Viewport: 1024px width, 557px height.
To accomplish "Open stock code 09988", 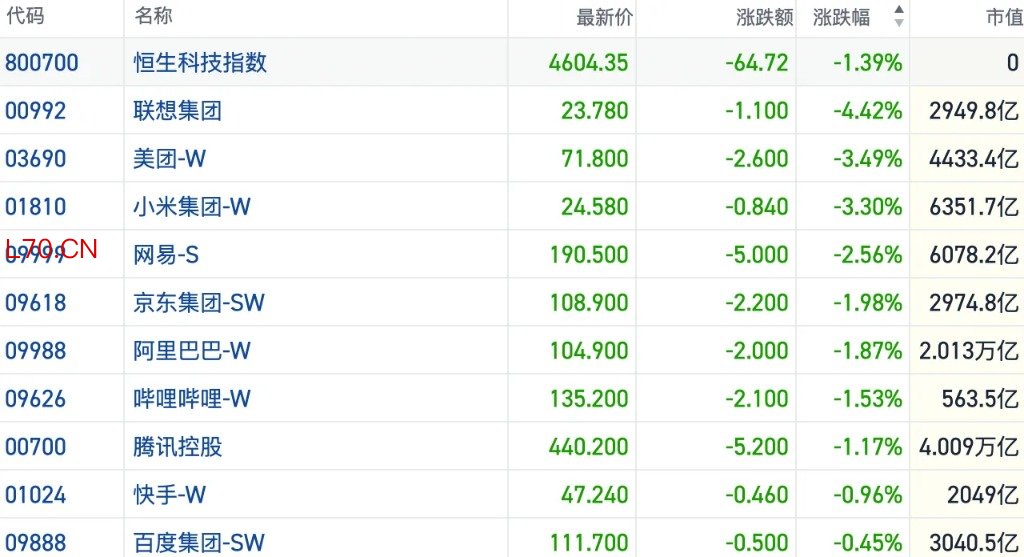I will [36, 351].
